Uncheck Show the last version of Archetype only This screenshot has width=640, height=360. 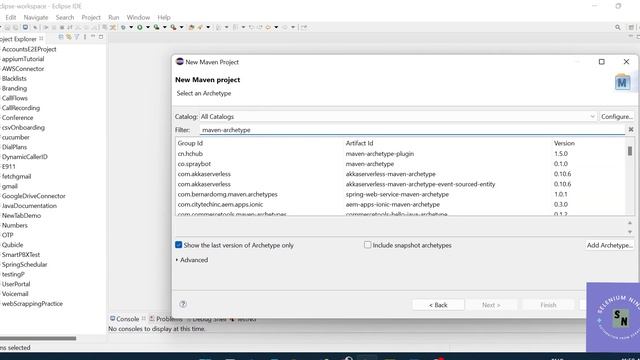click(178, 245)
